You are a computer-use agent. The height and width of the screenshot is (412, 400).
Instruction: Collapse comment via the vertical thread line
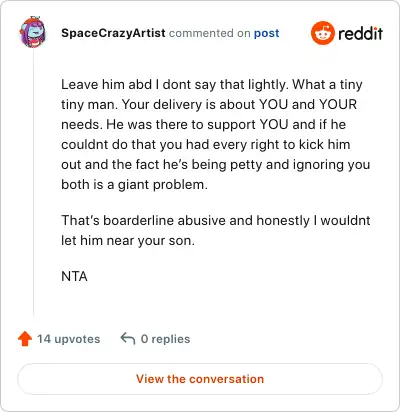[33, 182]
